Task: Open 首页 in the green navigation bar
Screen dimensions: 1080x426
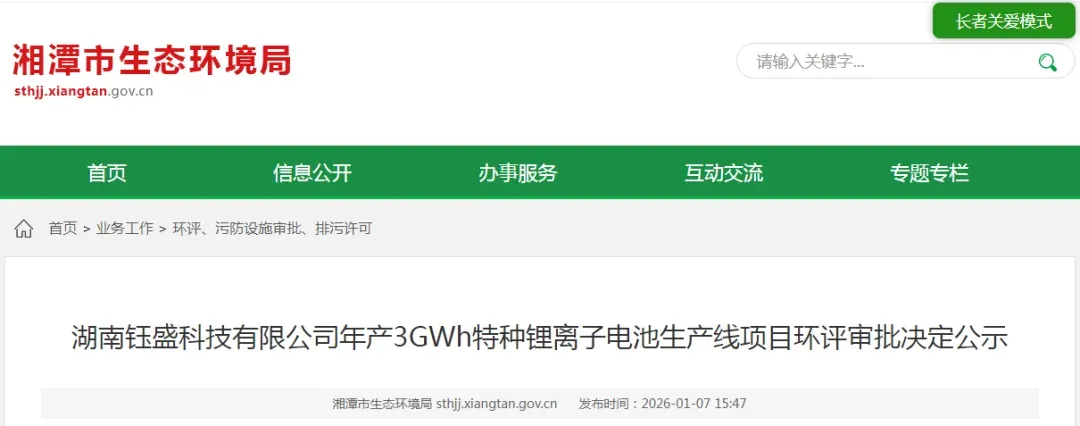Action: (x=107, y=172)
